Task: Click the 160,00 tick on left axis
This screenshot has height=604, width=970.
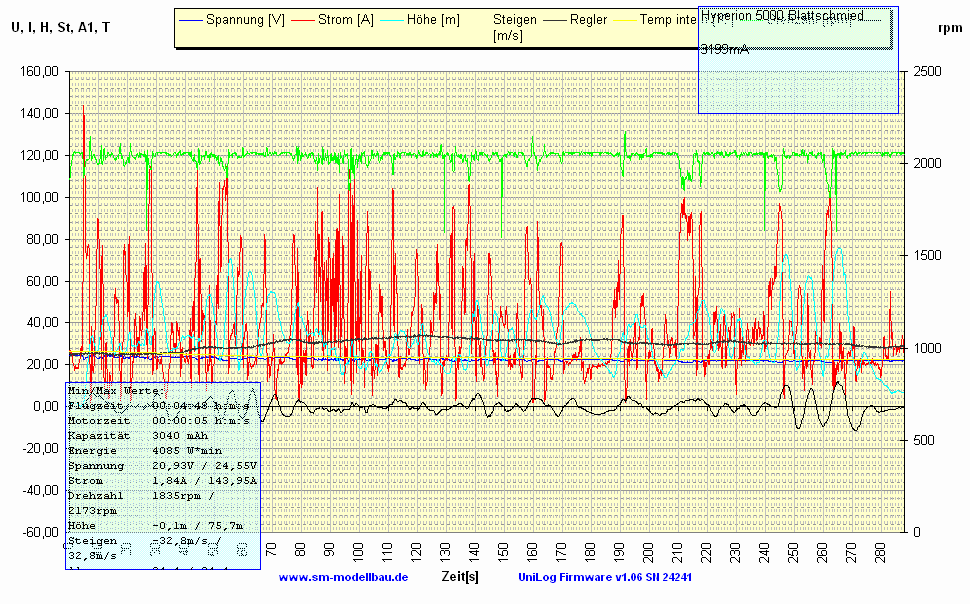Action: pos(38,71)
